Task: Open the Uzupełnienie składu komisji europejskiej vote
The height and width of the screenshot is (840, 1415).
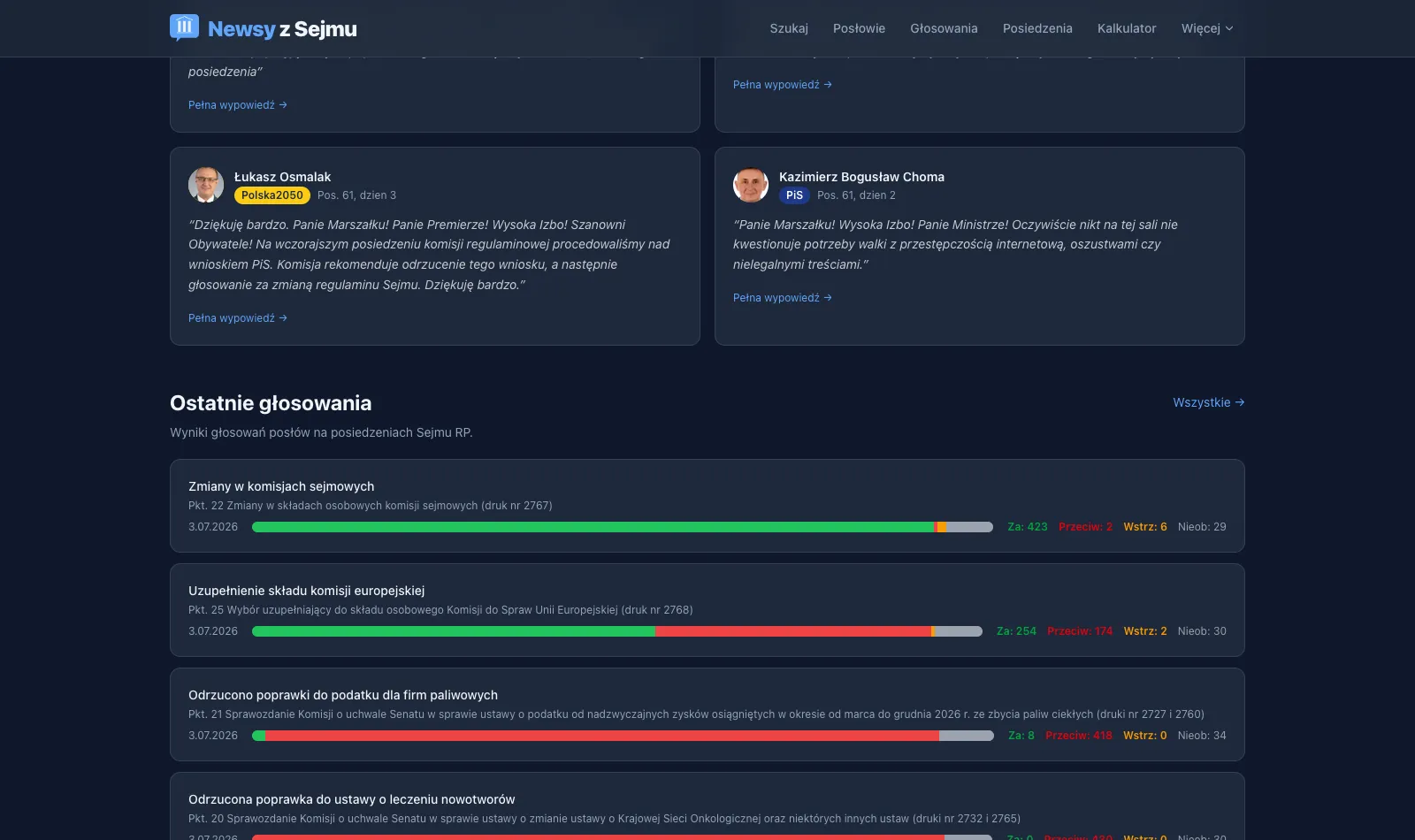Action: point(707,610)
